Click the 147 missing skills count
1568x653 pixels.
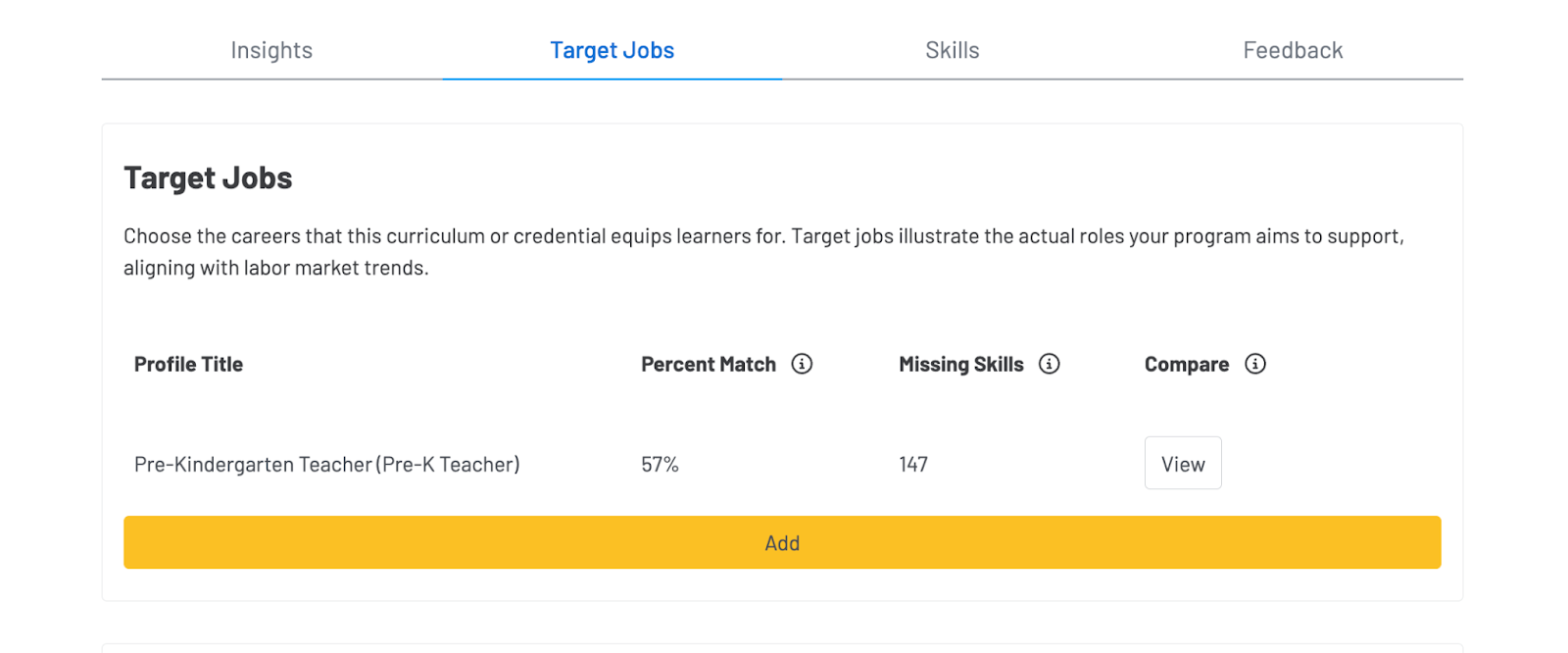tap(912, 464)
